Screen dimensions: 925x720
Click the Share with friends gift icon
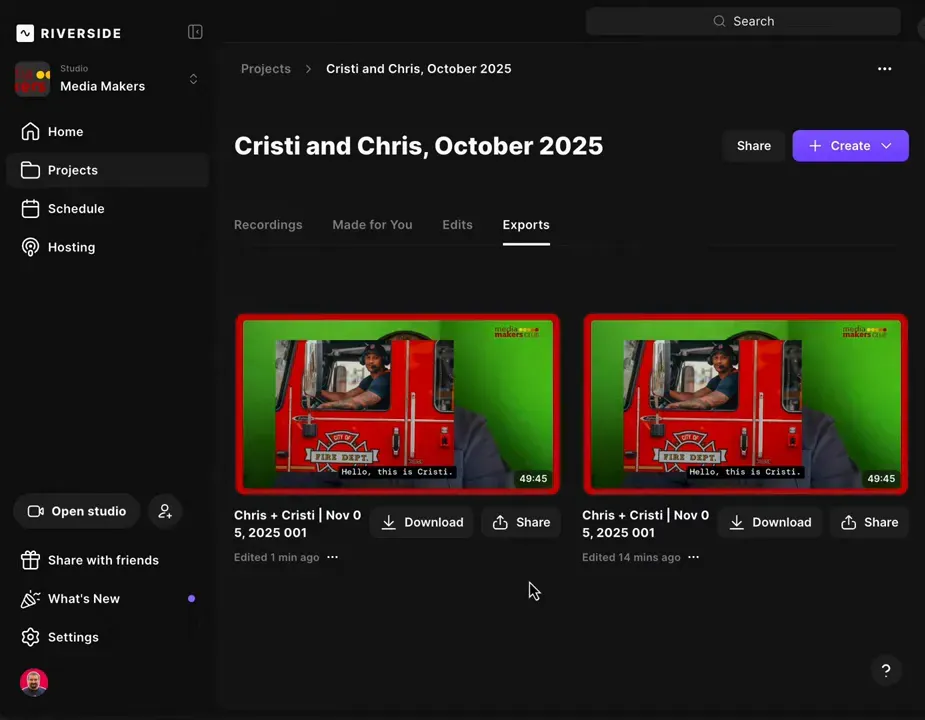[30, 560]
